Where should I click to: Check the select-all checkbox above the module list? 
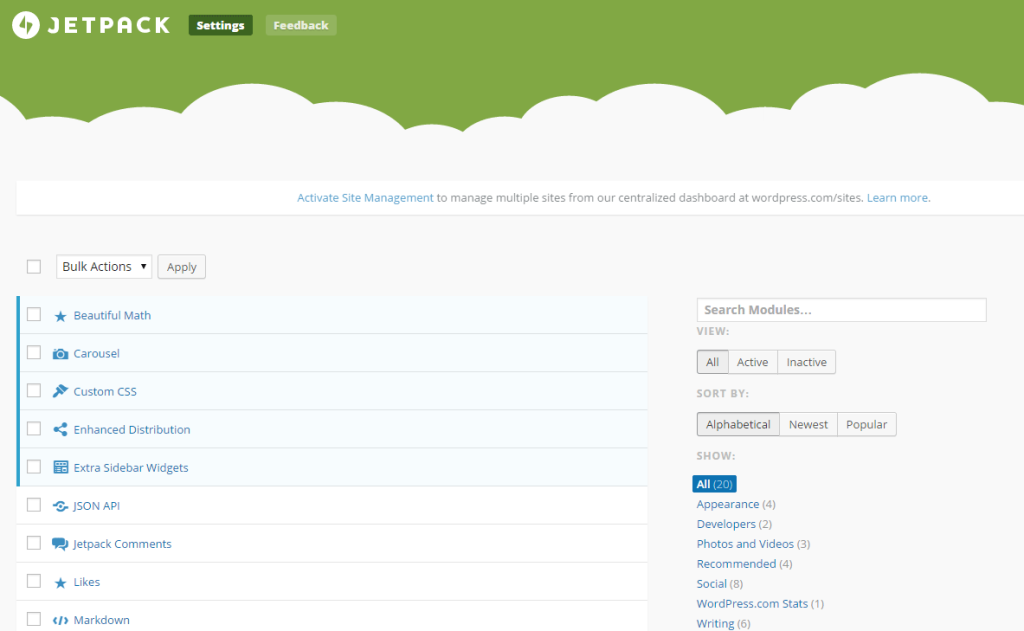click(x=33, y=266)
